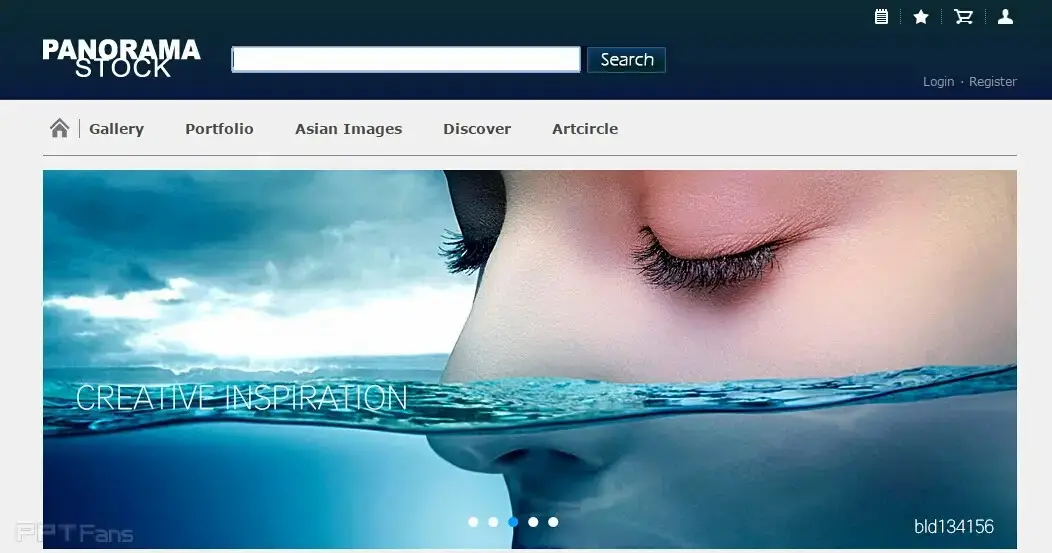Select the fifth carousel dot
Viewport: 1052px width, 553px height.
click(x=553, y=522)
